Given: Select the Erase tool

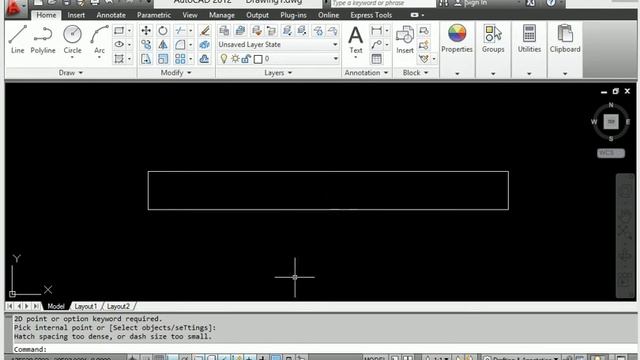Looking at the screenshot, I should (204, 31).
